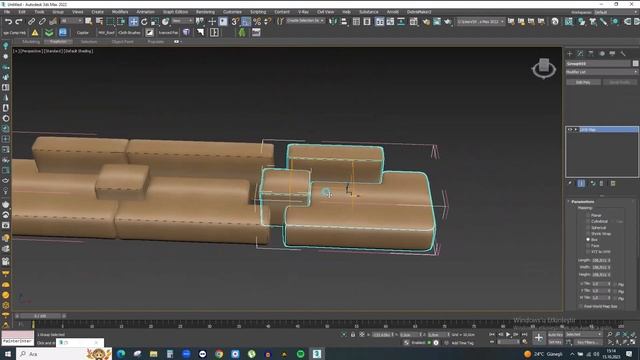Click the Edit Poly modifier button
The height and width of the screenshot is (360, 640).
pos(583,82)
